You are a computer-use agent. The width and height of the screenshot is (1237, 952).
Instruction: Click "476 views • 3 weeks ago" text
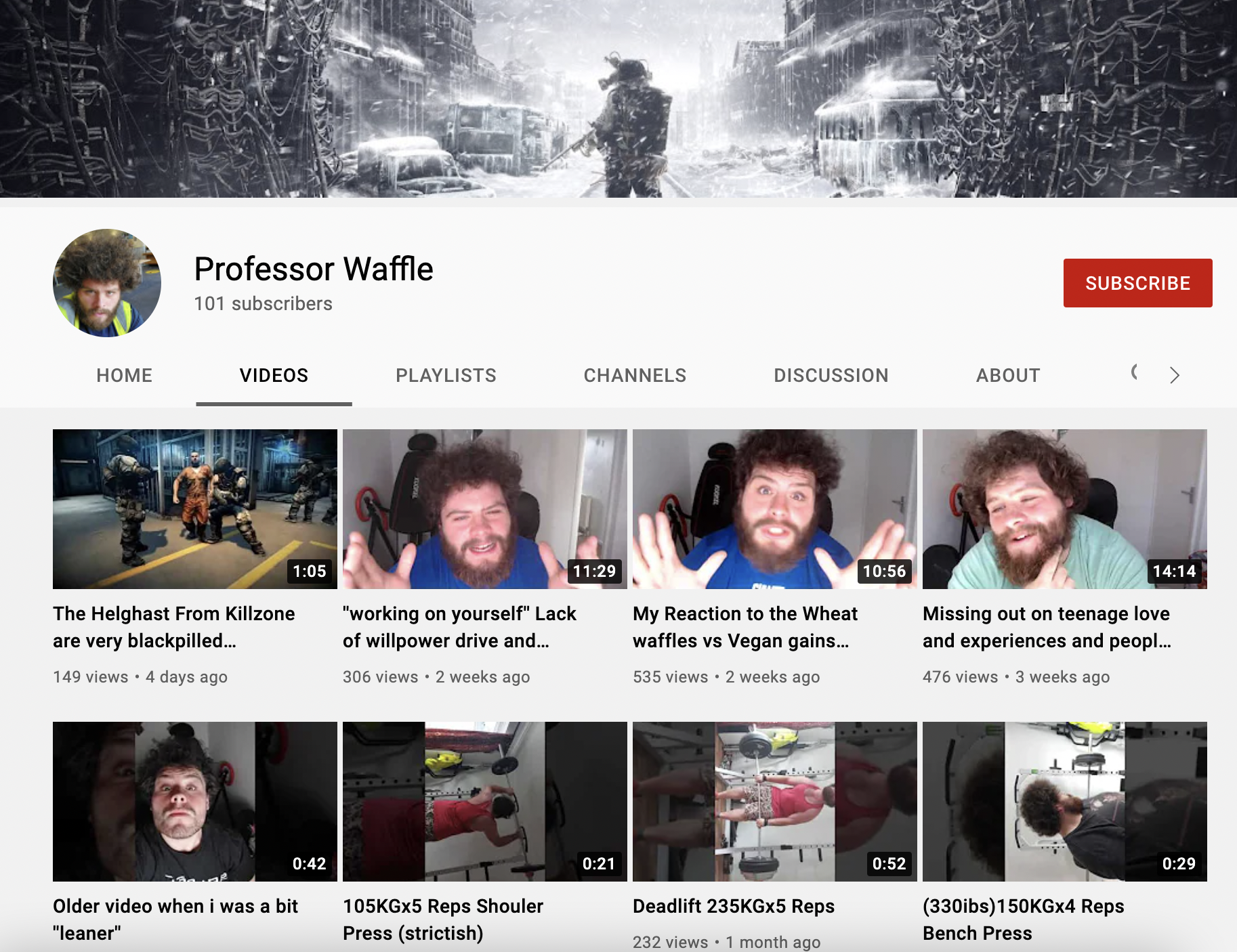click(1016, 677)
